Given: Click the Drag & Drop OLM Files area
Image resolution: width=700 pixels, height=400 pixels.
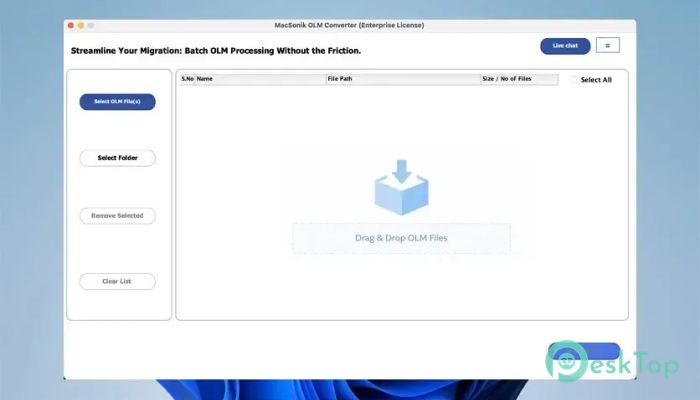Looking at the screenshot, I should click(x=401, y=238).
